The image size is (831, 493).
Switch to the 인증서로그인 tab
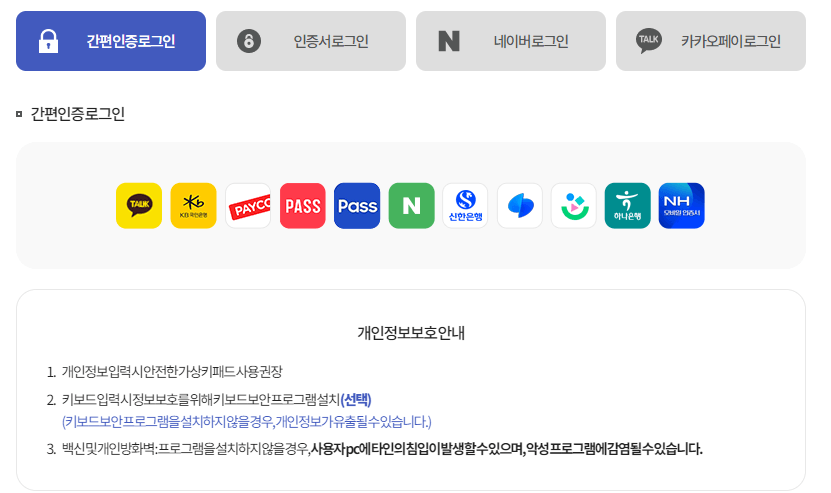[x=311, y=41]
